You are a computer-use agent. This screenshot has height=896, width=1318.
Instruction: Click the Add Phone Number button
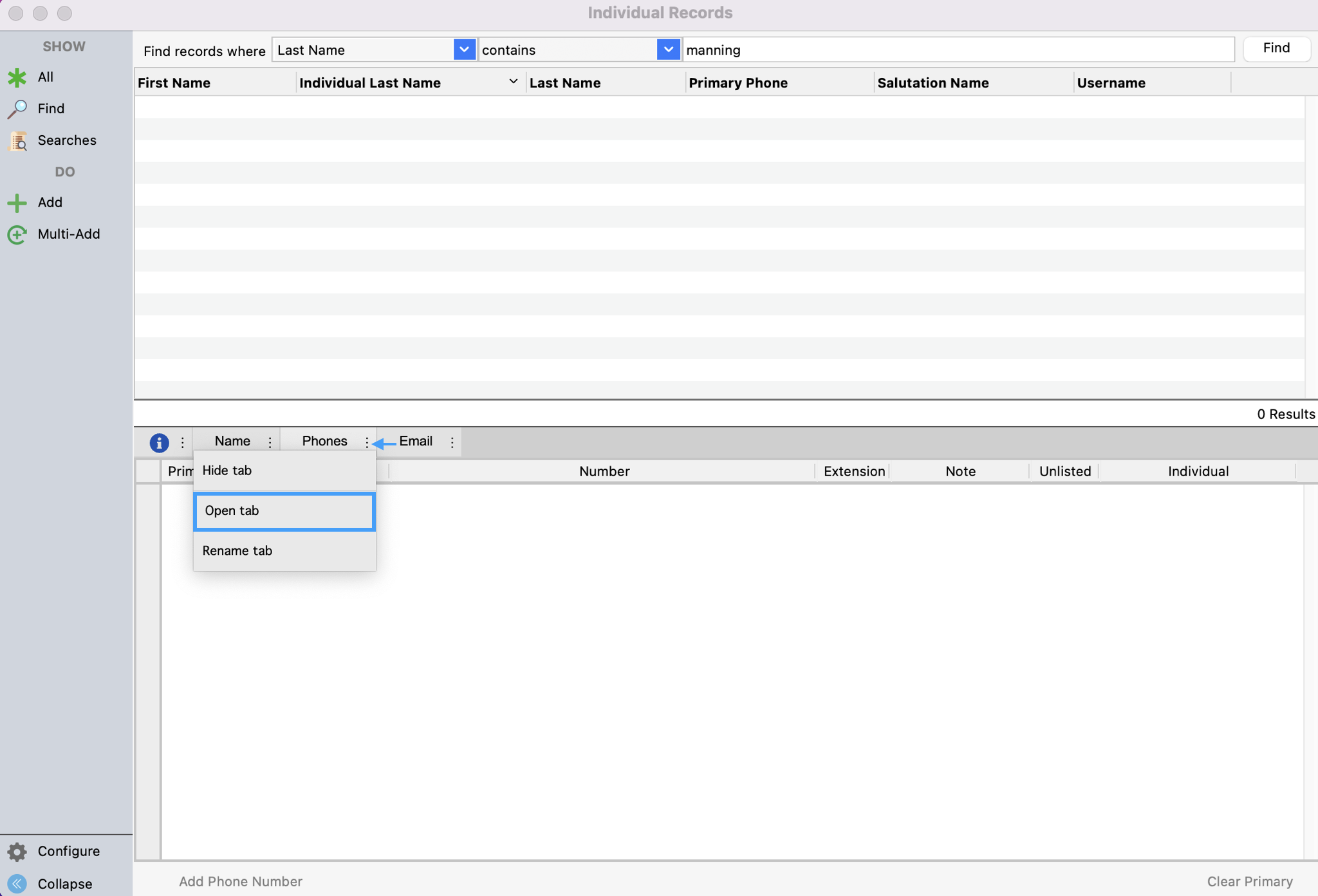coord(240,881)
